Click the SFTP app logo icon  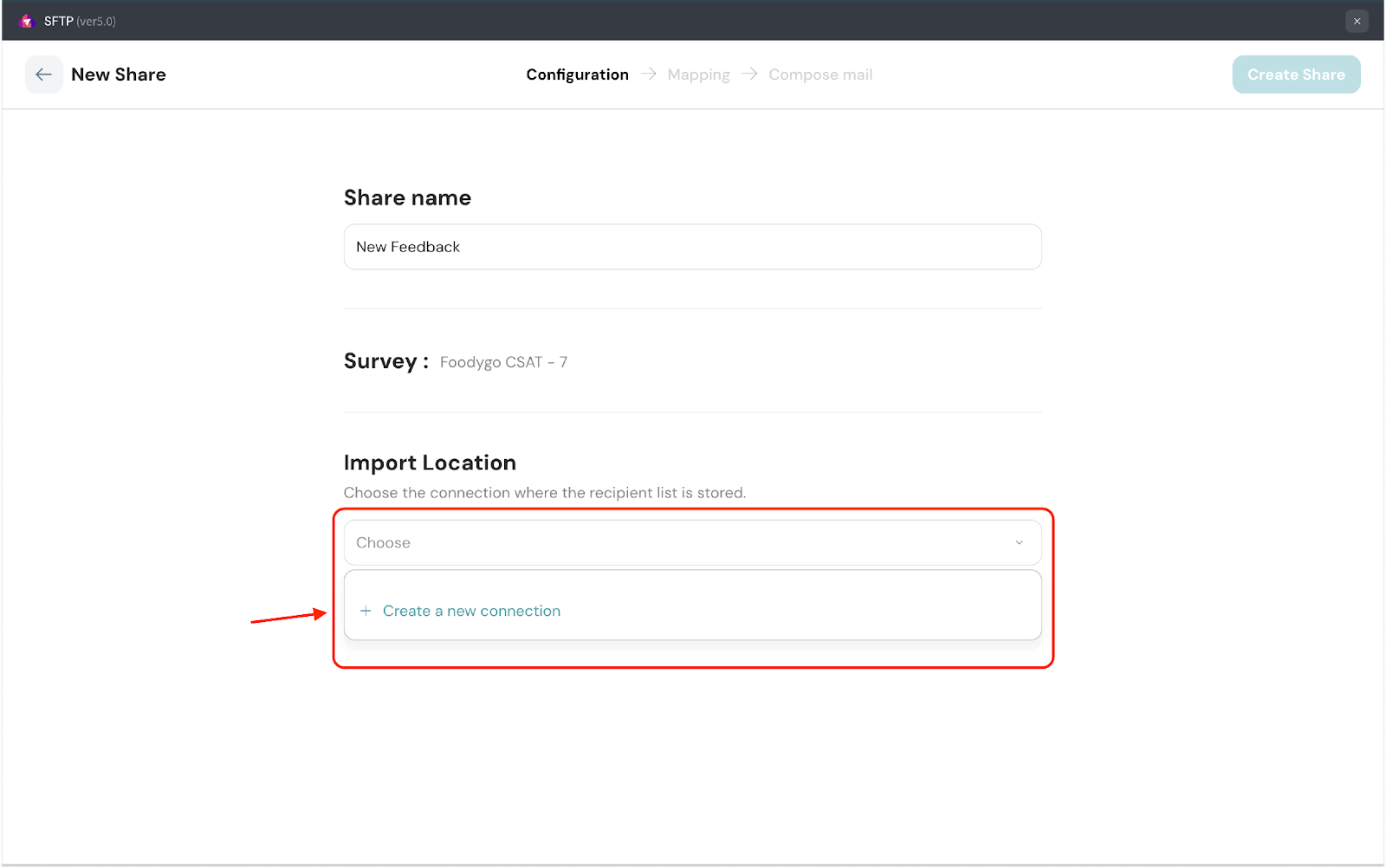click(26, 21)
